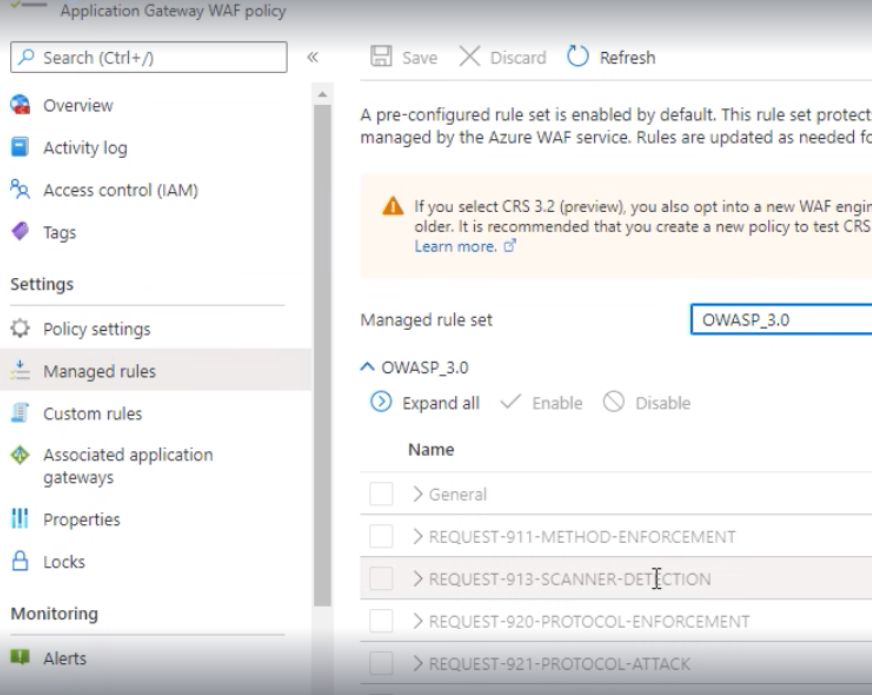Expand the General rule group
The width and height of the screenshot is (872, 695).
click(x=418, y=494)
